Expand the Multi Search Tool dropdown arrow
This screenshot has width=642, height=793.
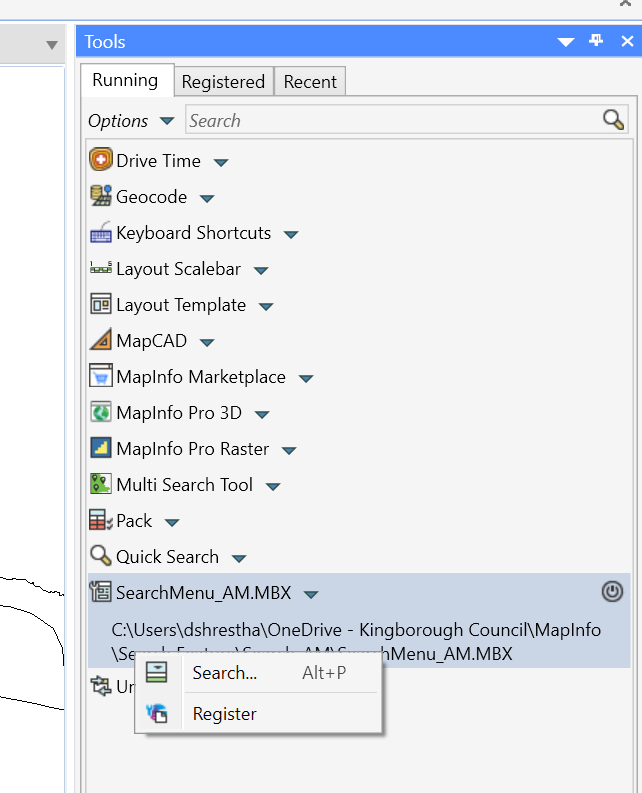coord(273,487)
